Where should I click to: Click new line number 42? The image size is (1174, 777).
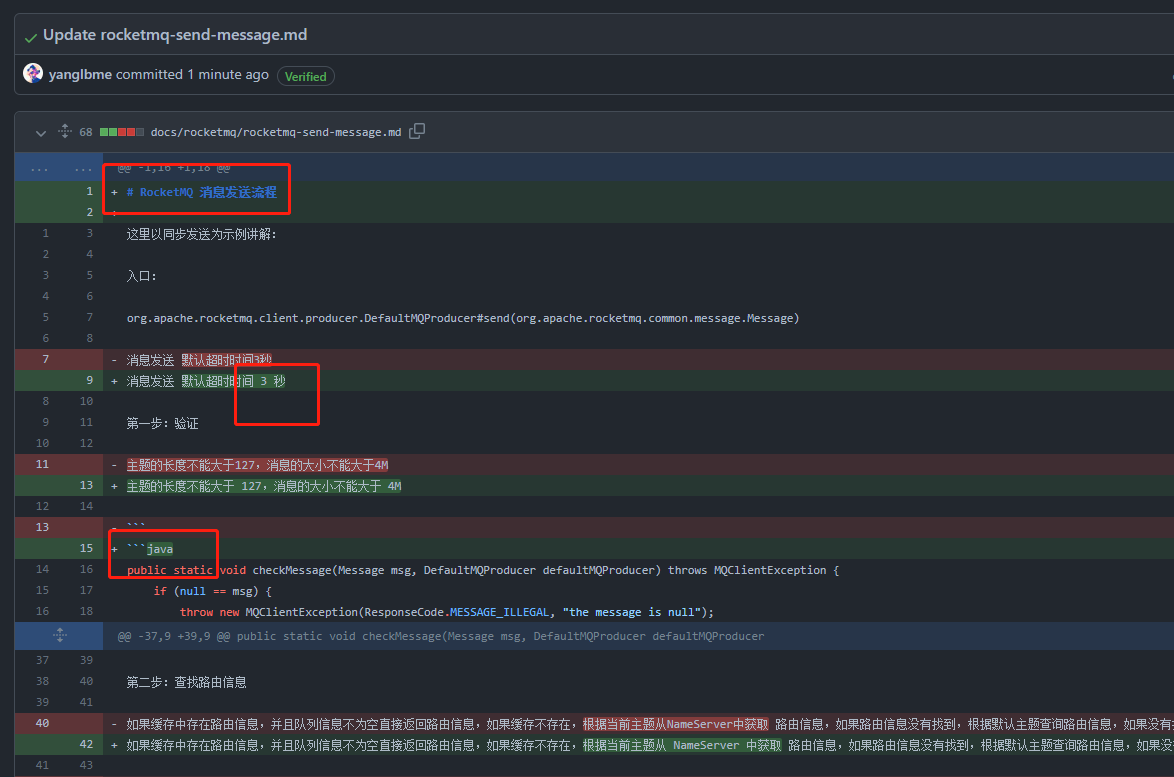coord(86,744)
